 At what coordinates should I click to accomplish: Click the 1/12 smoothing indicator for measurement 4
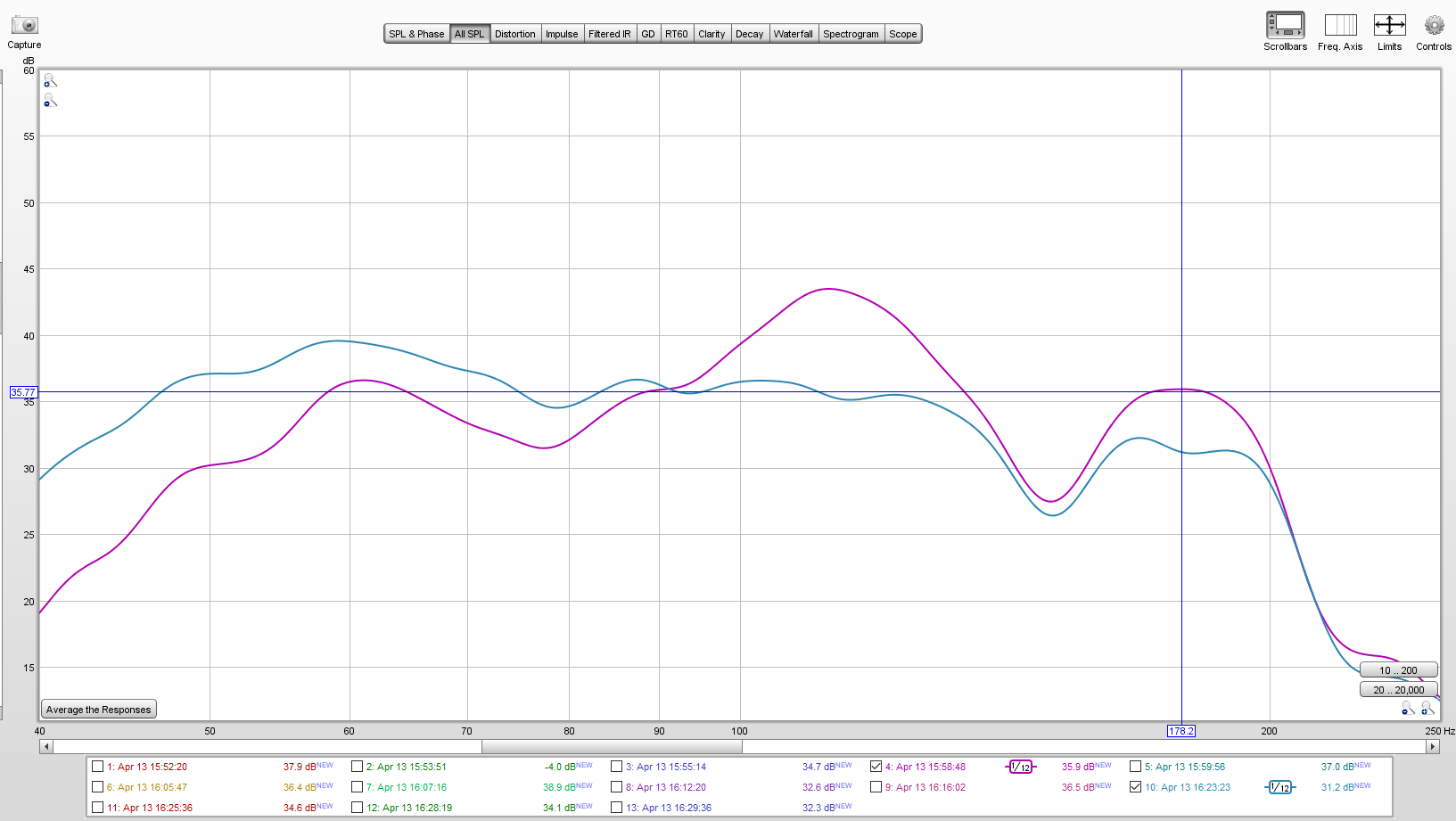point(1021,767)
